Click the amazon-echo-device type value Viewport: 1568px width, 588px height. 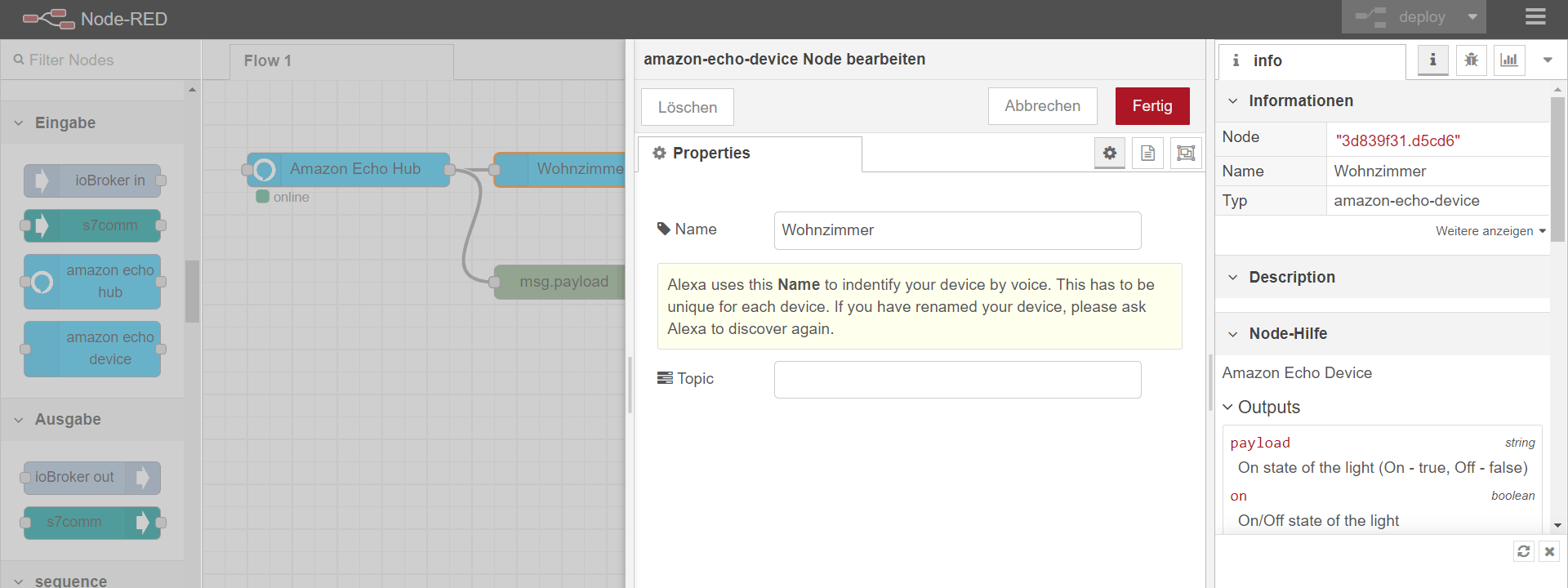click(1406, 200)
